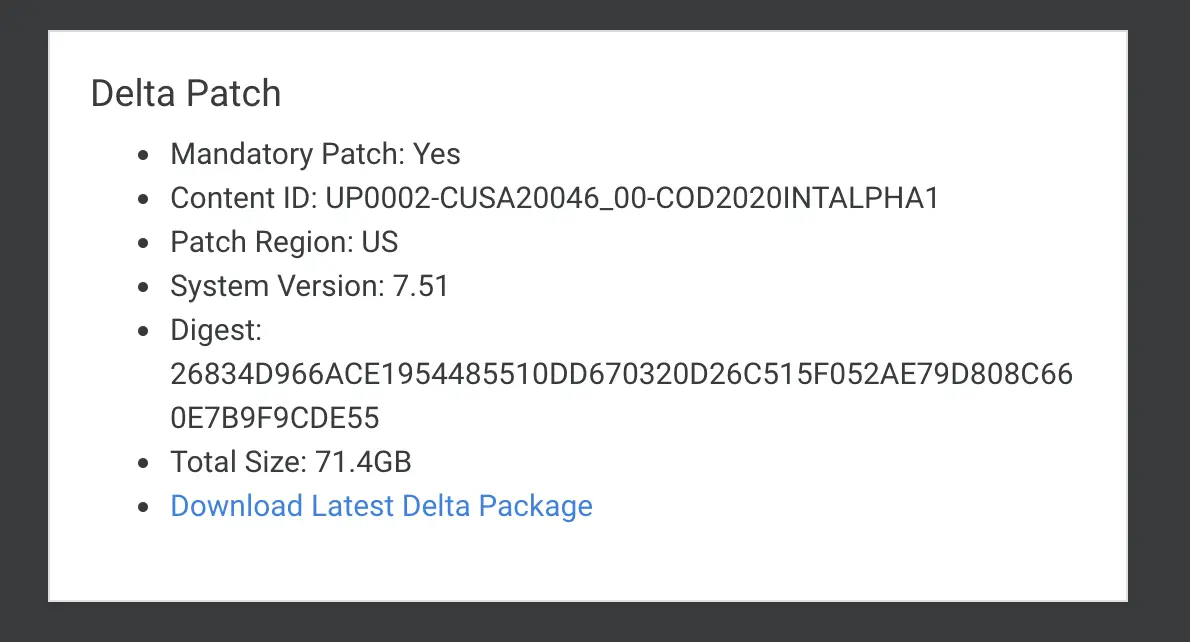Click the Digest: label
This screenshot has height=642, width=1190.
(x=216, y=330)
